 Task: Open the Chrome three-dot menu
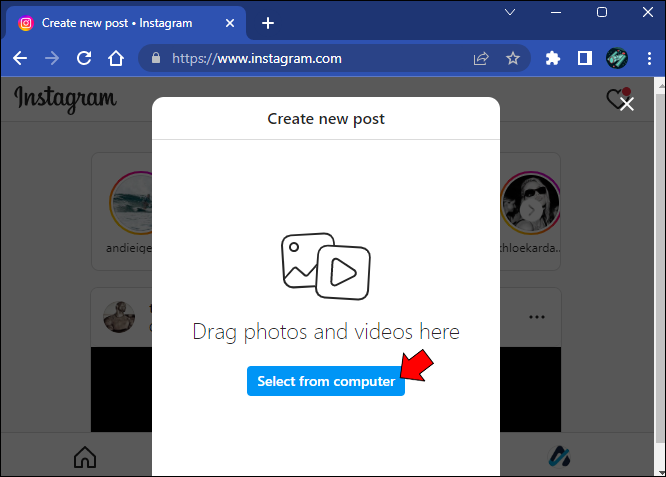coord(649,58)
